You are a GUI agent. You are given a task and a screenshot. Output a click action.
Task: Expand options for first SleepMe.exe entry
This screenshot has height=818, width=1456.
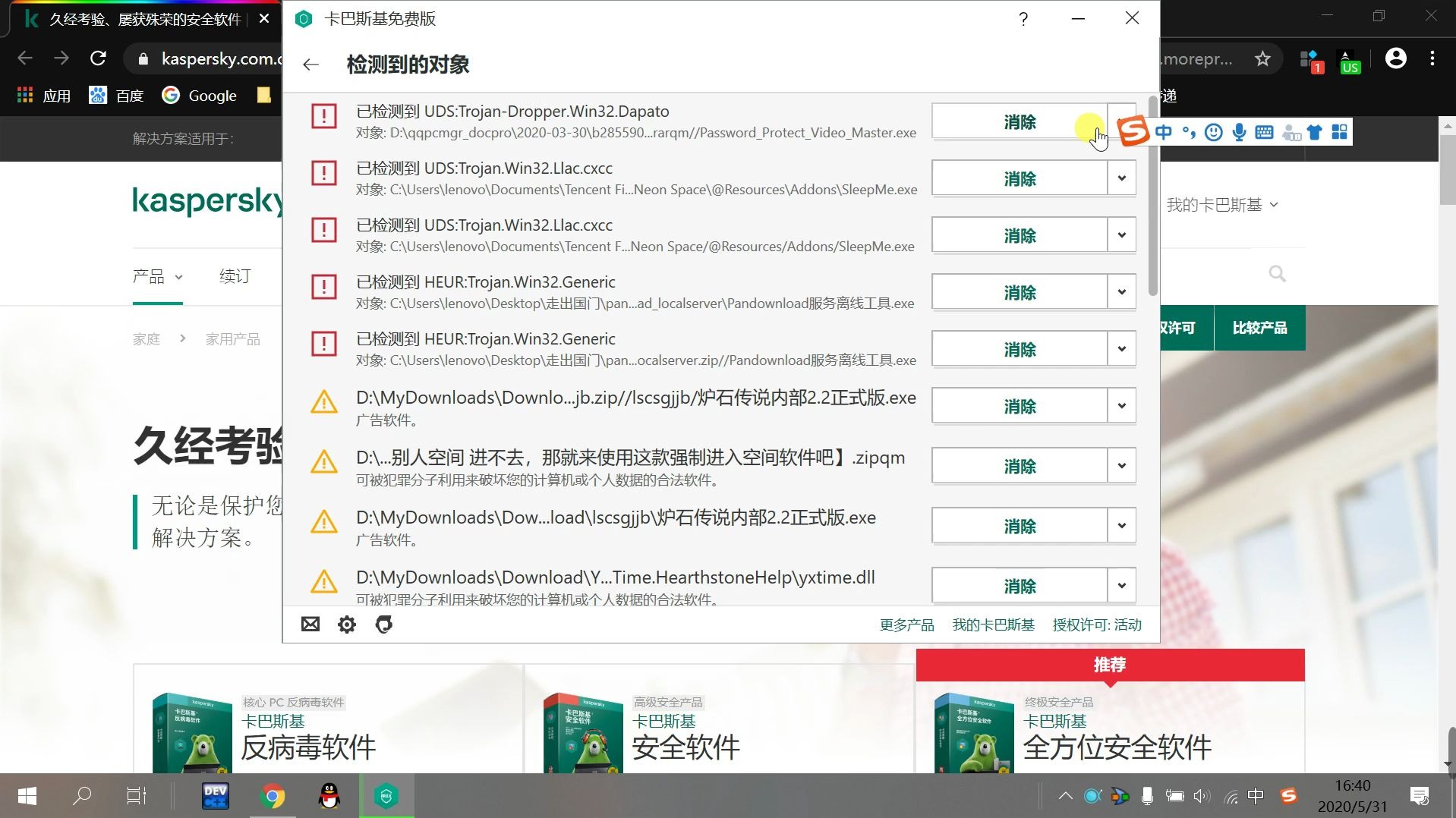pyautogui.click(x=1121, y=178)
